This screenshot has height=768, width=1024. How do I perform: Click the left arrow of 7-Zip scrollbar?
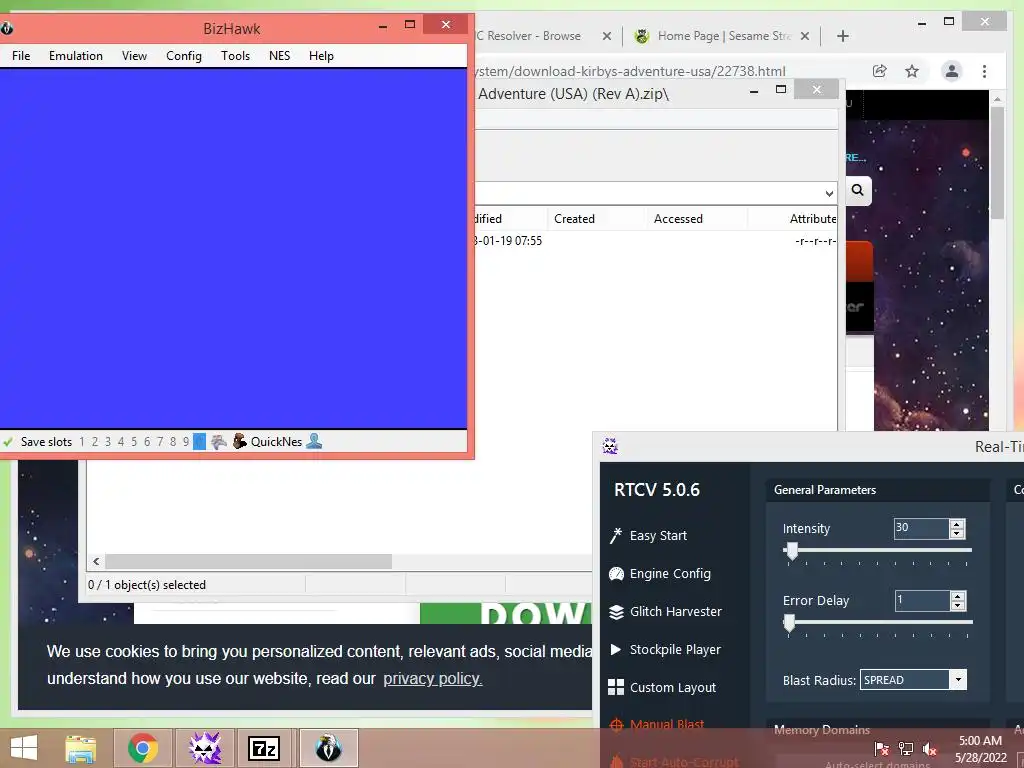pyautogui.click(x=97, y=562)
